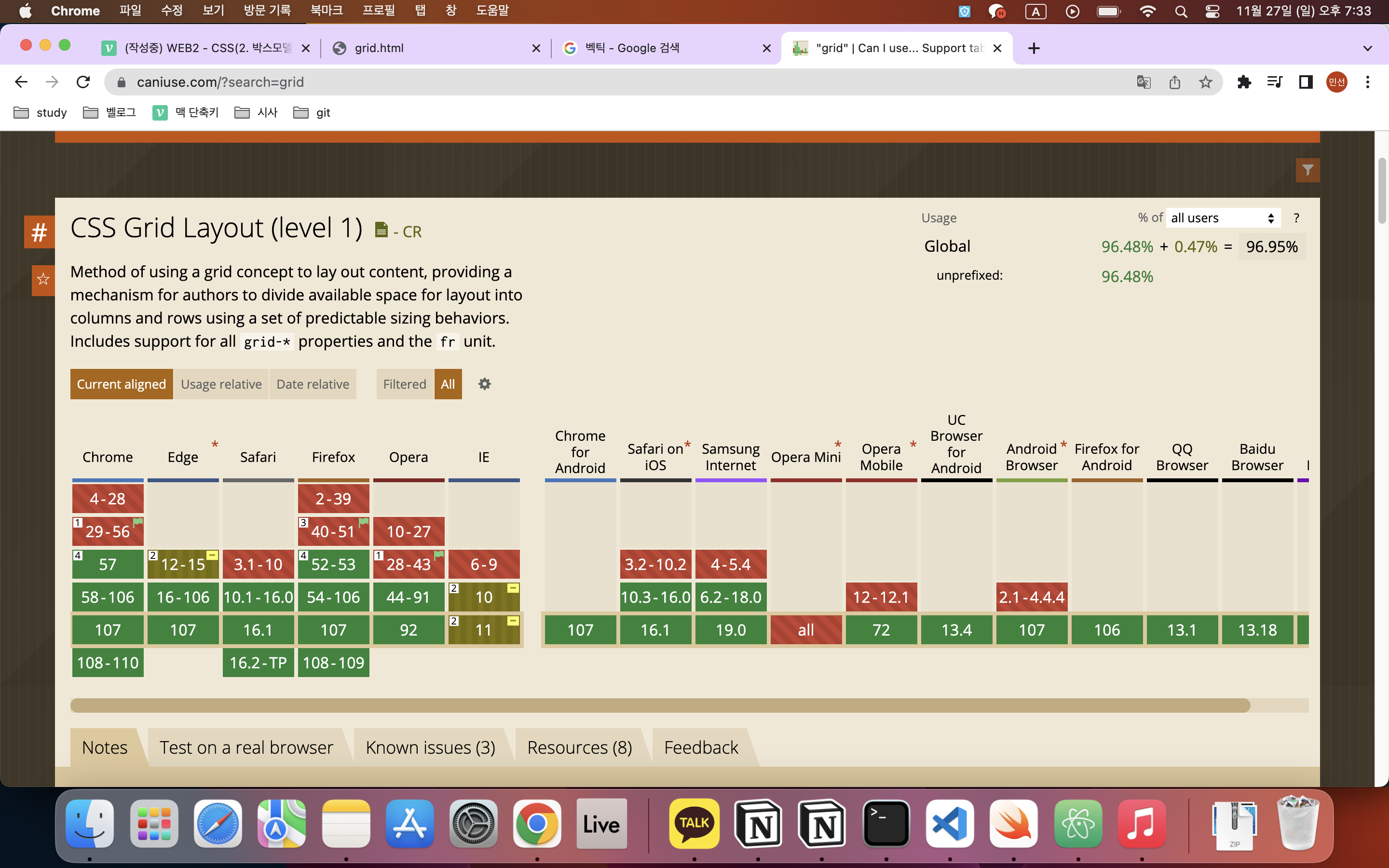Screen dimensions: 1389x868
Task: Bookmark this page with star icon
Action: pyautogui.click(x=1205, y=82)
